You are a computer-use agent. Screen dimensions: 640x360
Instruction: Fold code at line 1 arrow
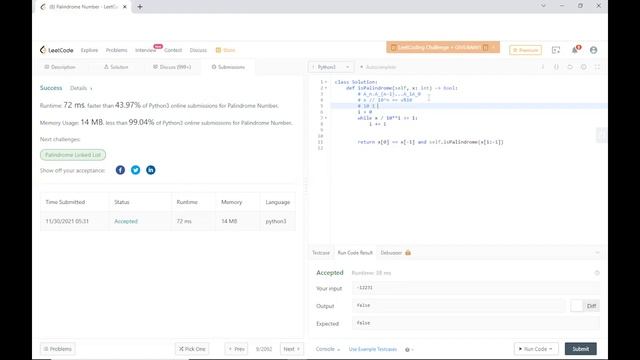click(326, 82)
